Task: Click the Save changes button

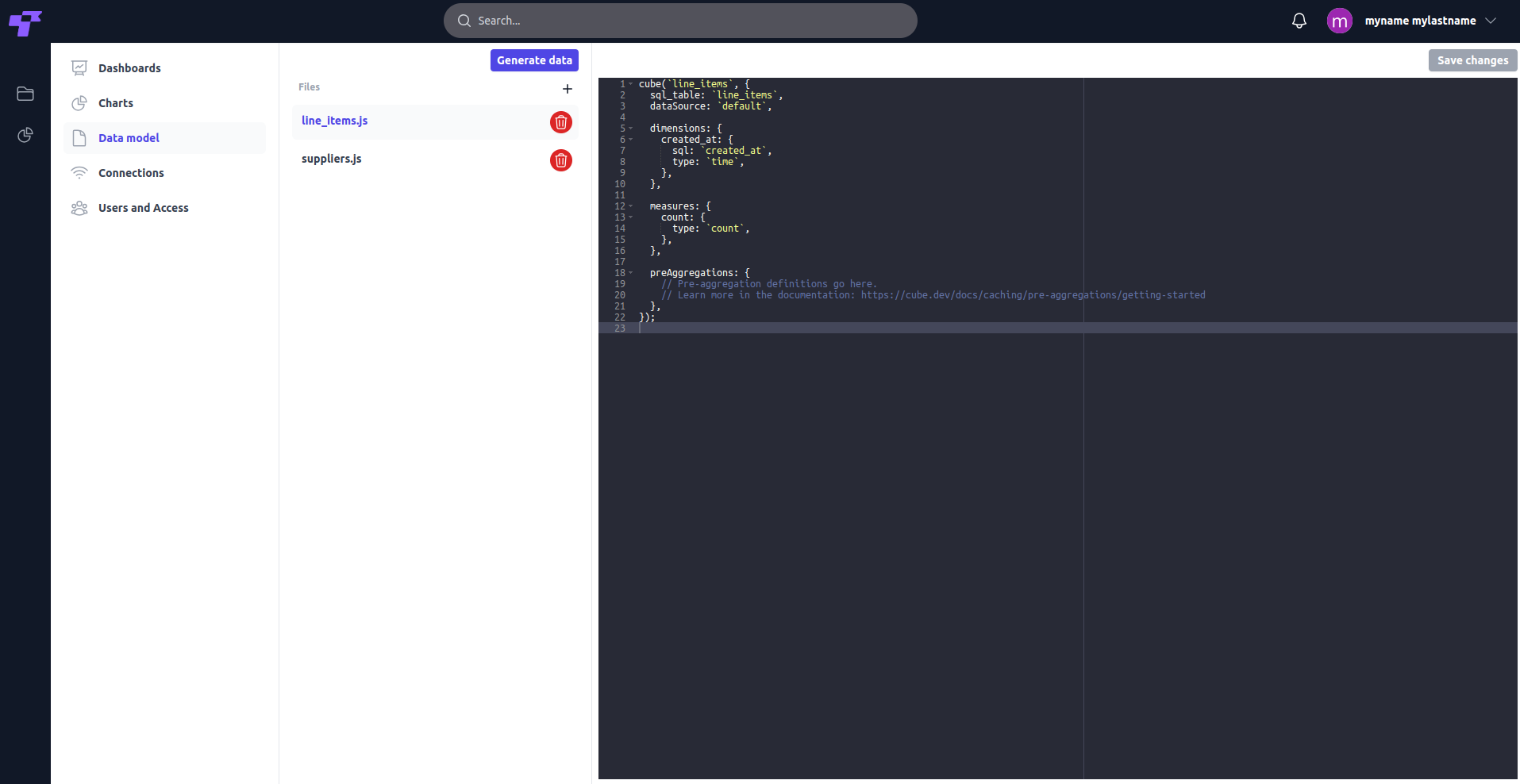Action: click(x=1472, y=60)
